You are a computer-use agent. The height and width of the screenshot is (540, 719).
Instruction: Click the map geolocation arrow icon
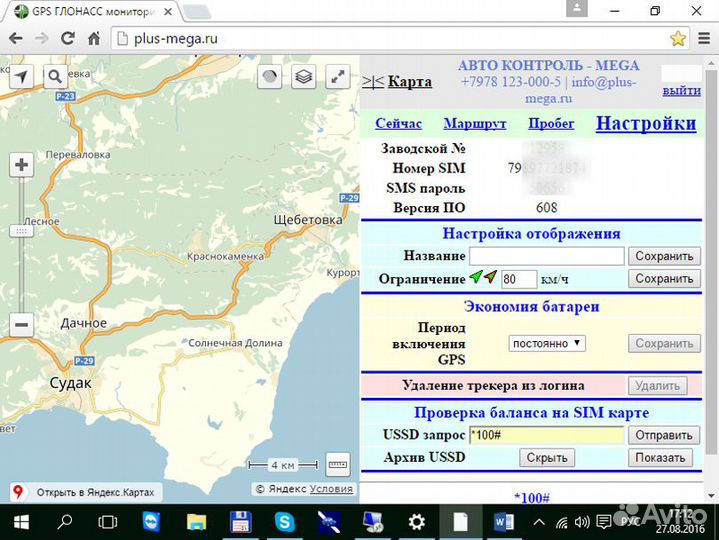(22, 77)
